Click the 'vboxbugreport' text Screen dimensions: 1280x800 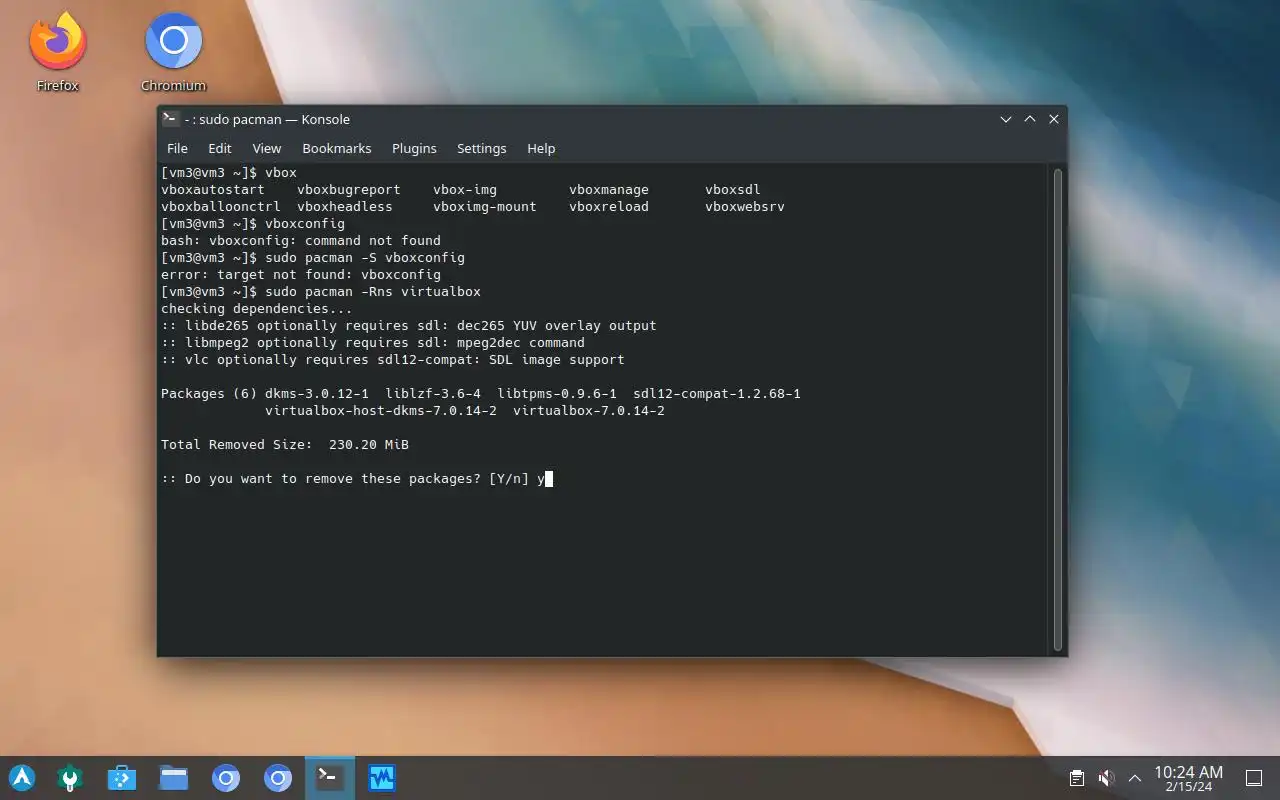[x=349, y=190]
